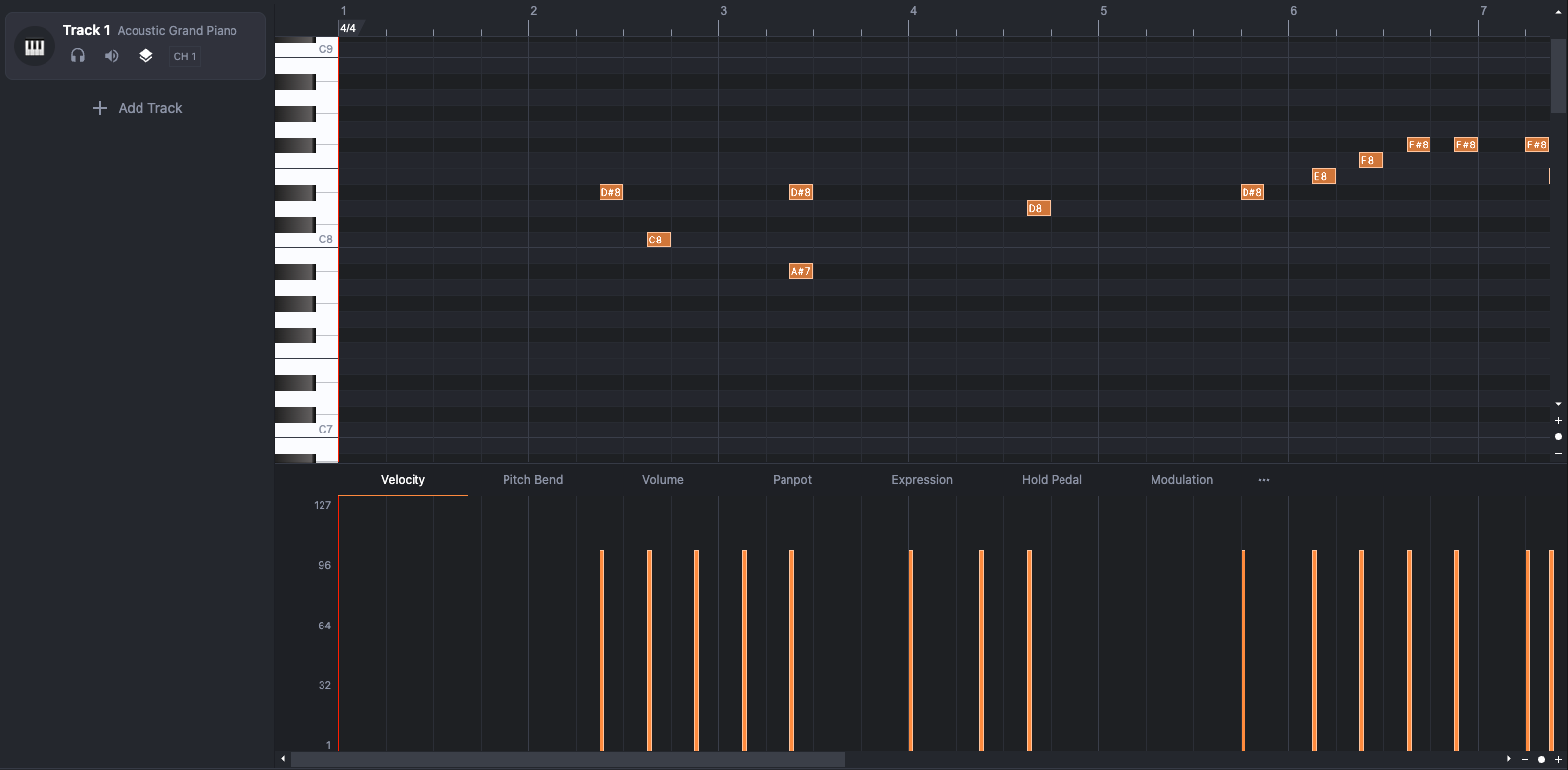
Task: Click the C7 piano key
Action: tap(307, 430)
